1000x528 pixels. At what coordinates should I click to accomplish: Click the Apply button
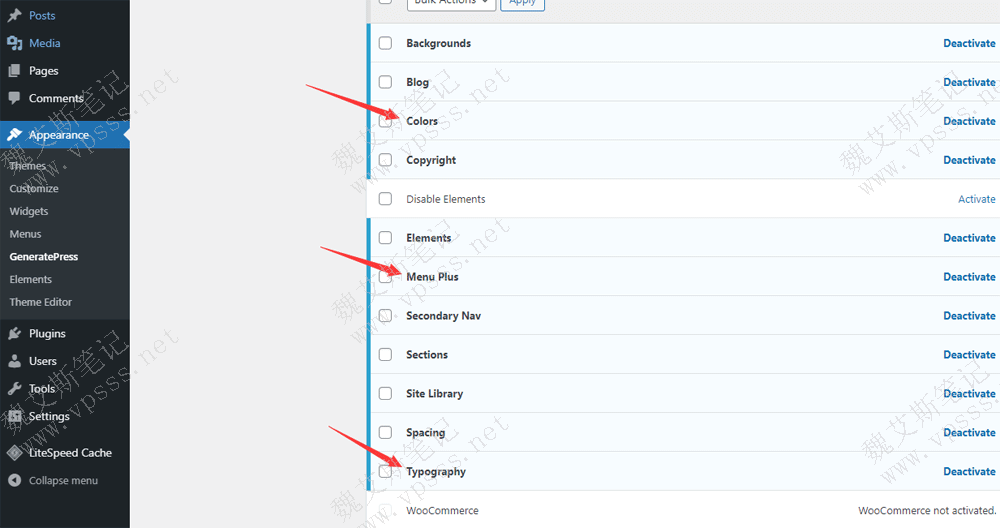522,3
